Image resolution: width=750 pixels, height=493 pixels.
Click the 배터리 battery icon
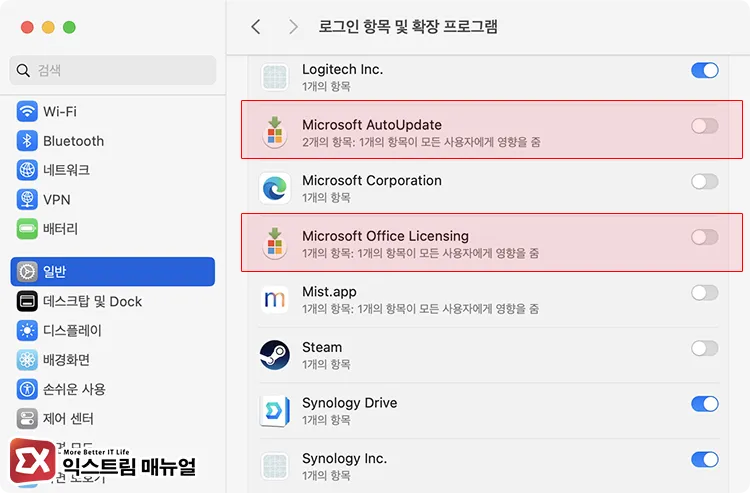coord(27,229)
